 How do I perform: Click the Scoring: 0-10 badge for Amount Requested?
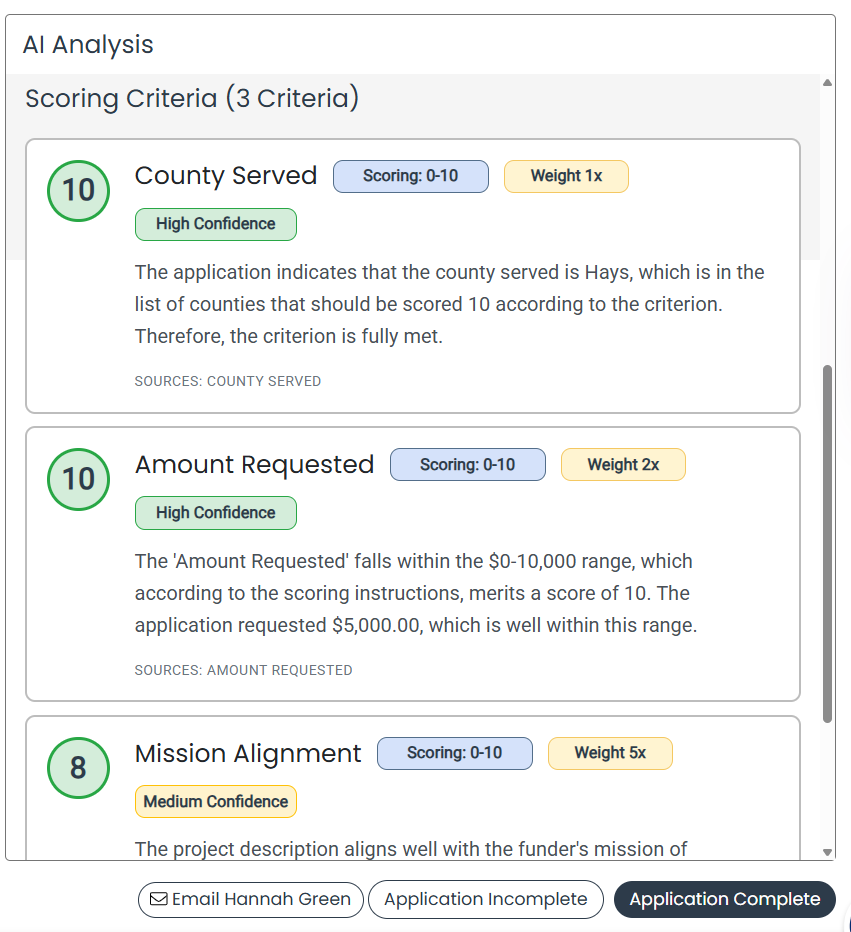(x=468, y=465)
